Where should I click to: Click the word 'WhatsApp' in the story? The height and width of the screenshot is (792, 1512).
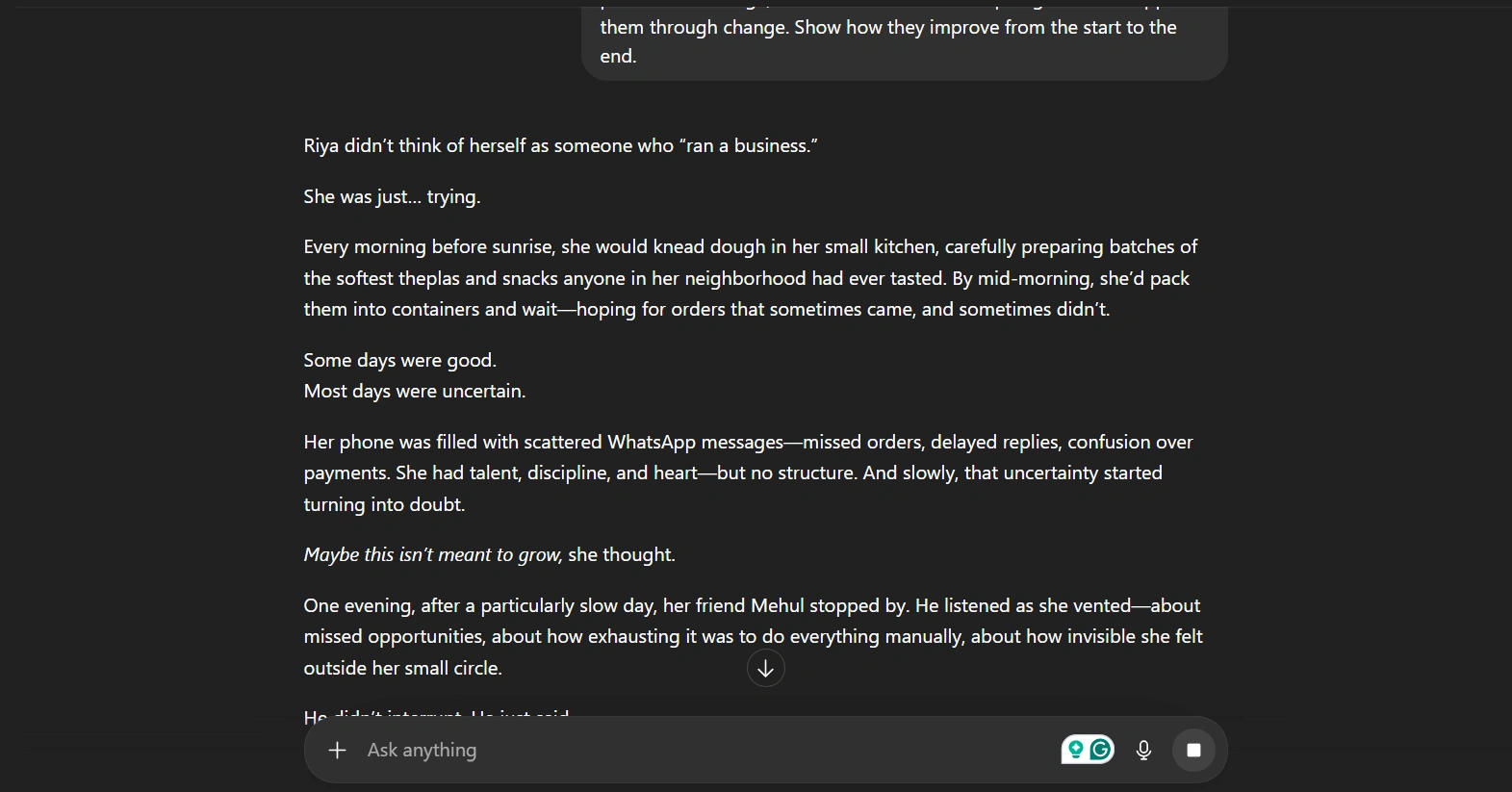click(651, 443)
